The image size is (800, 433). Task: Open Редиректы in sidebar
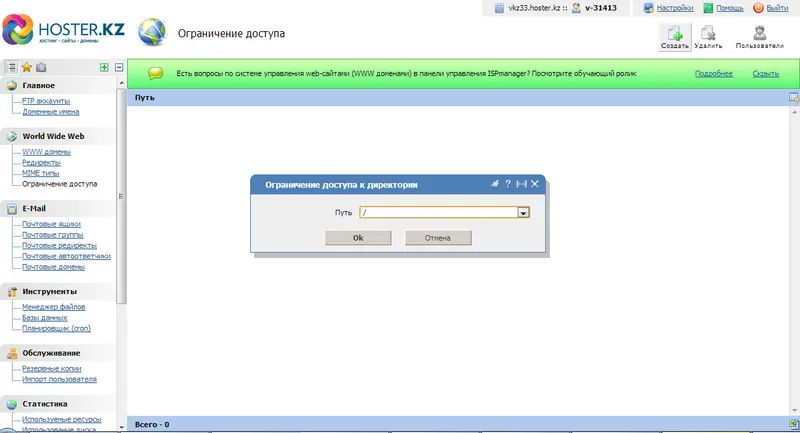point(41,163)
